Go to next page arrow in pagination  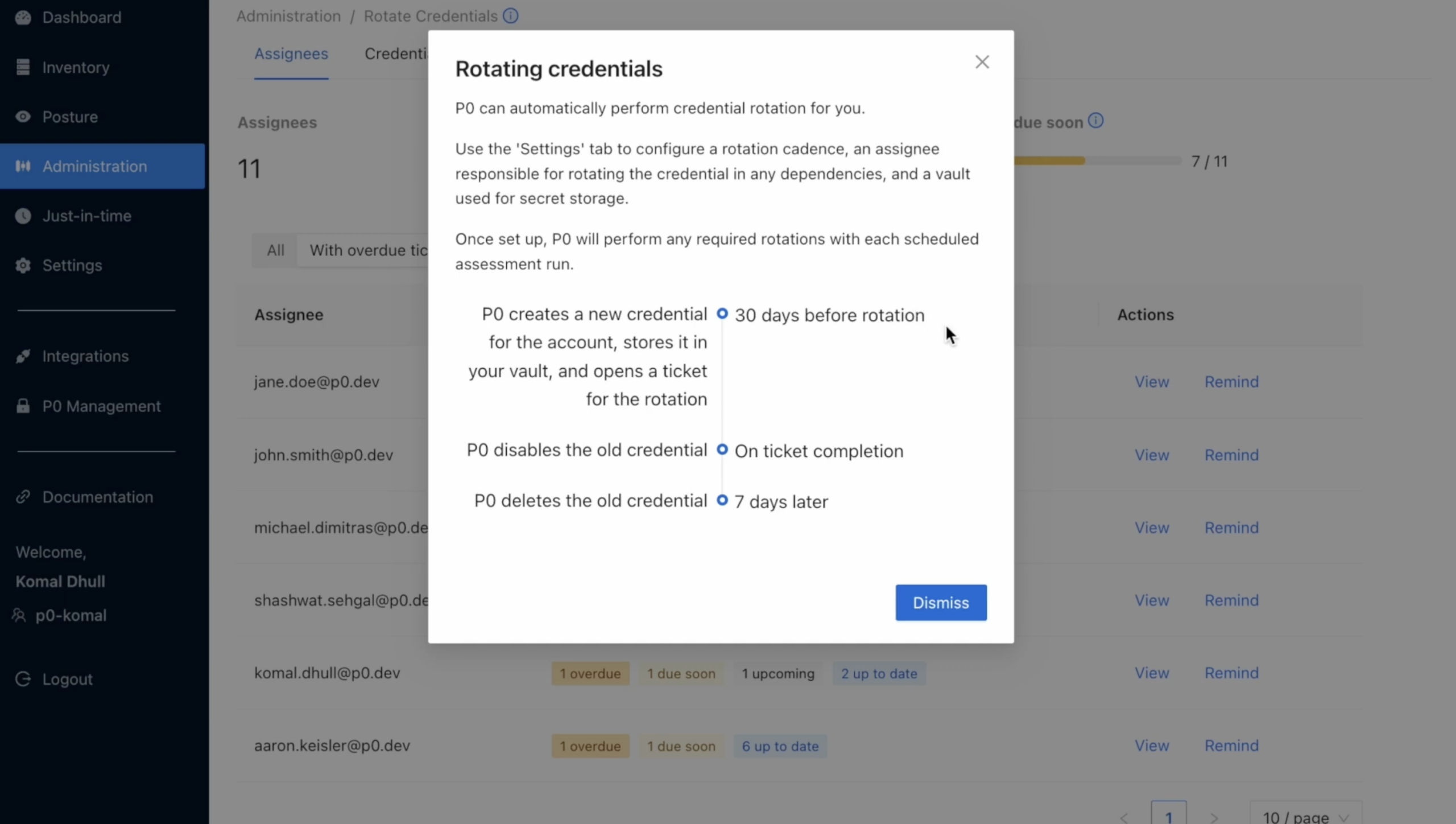tap(1214, 818)
